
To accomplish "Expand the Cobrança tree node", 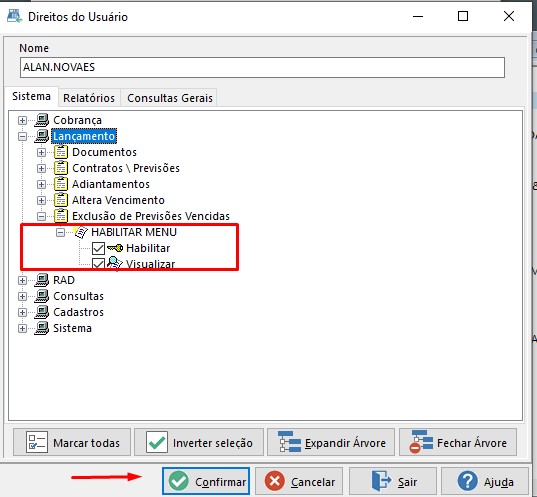I will click(x=22, y=121).
